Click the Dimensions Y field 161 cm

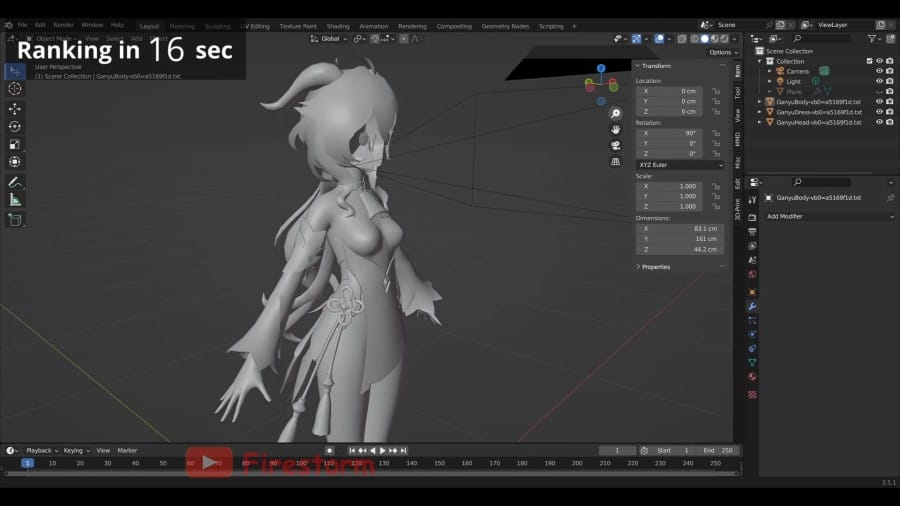point(680,239)
